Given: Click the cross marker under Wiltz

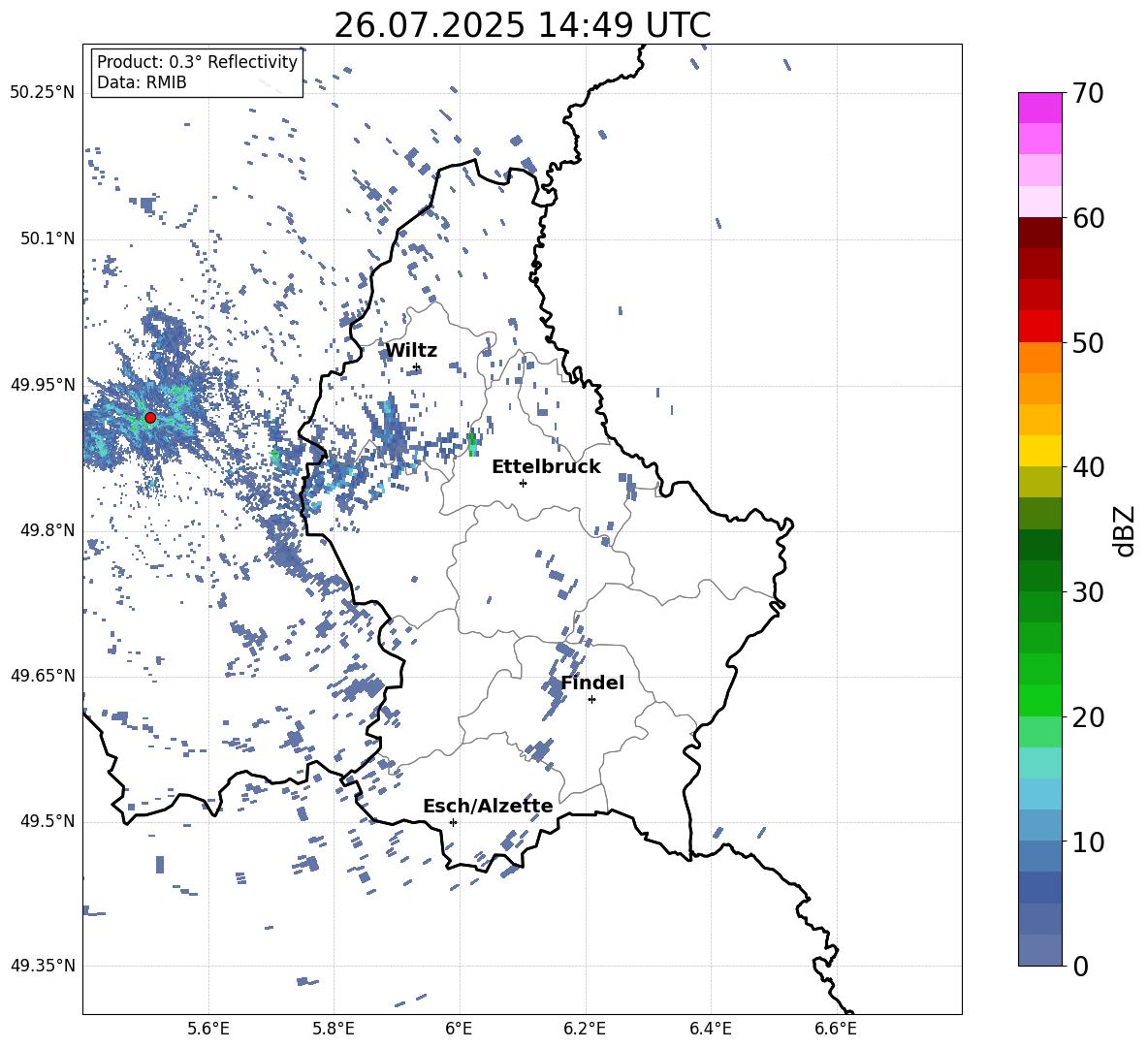Looking at the screenshot, I should pyautogui.click(x=417, y=367).
